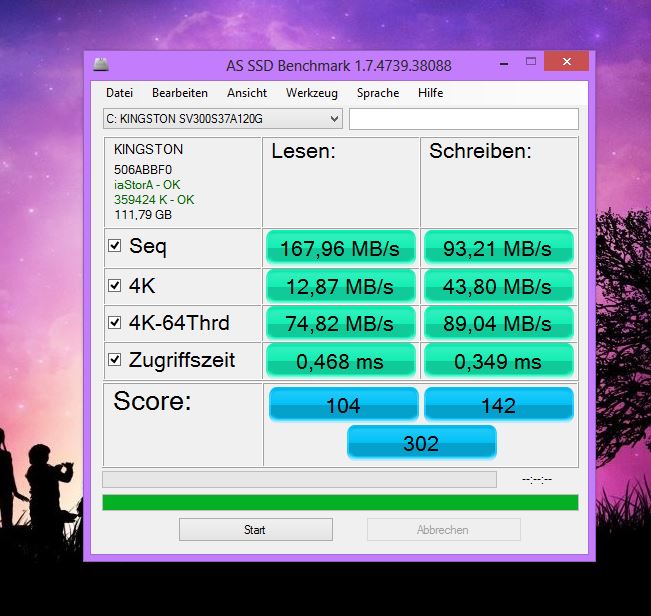Click the iaStorA - OK driver status
This screenshot has width=651, height=616.
[x=147, y=185]
